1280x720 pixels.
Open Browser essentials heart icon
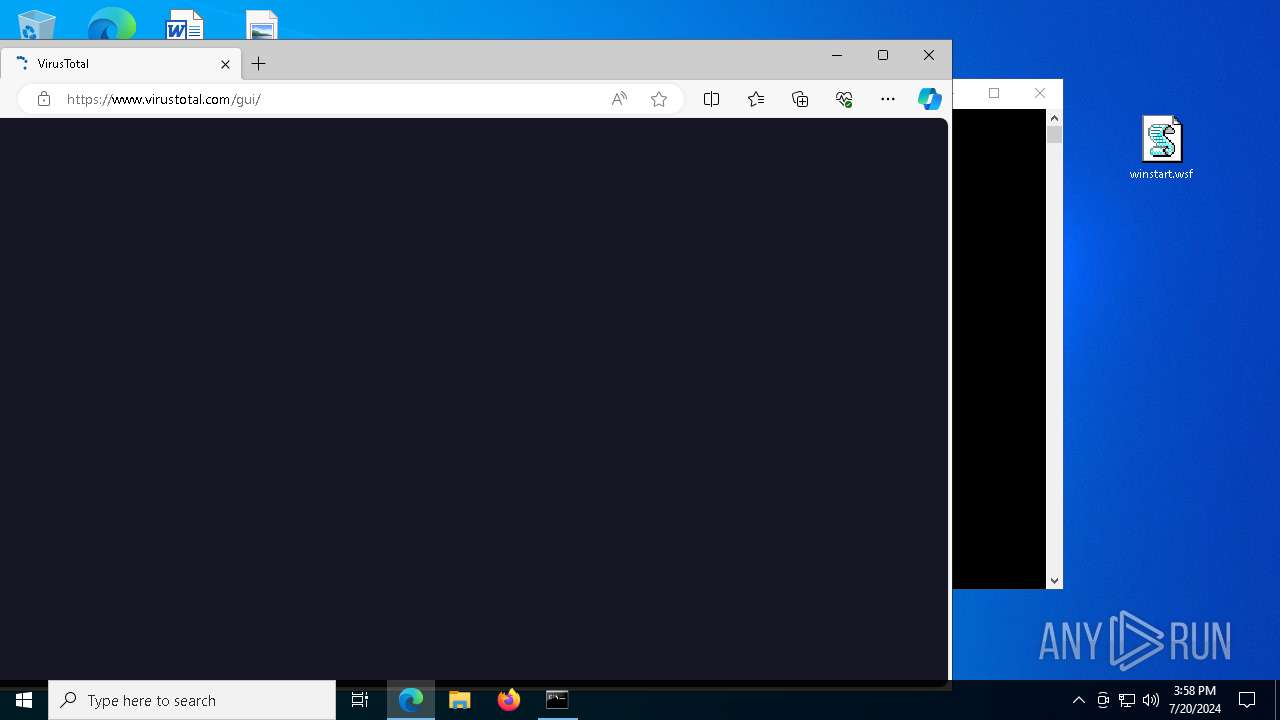pos(844,99)
